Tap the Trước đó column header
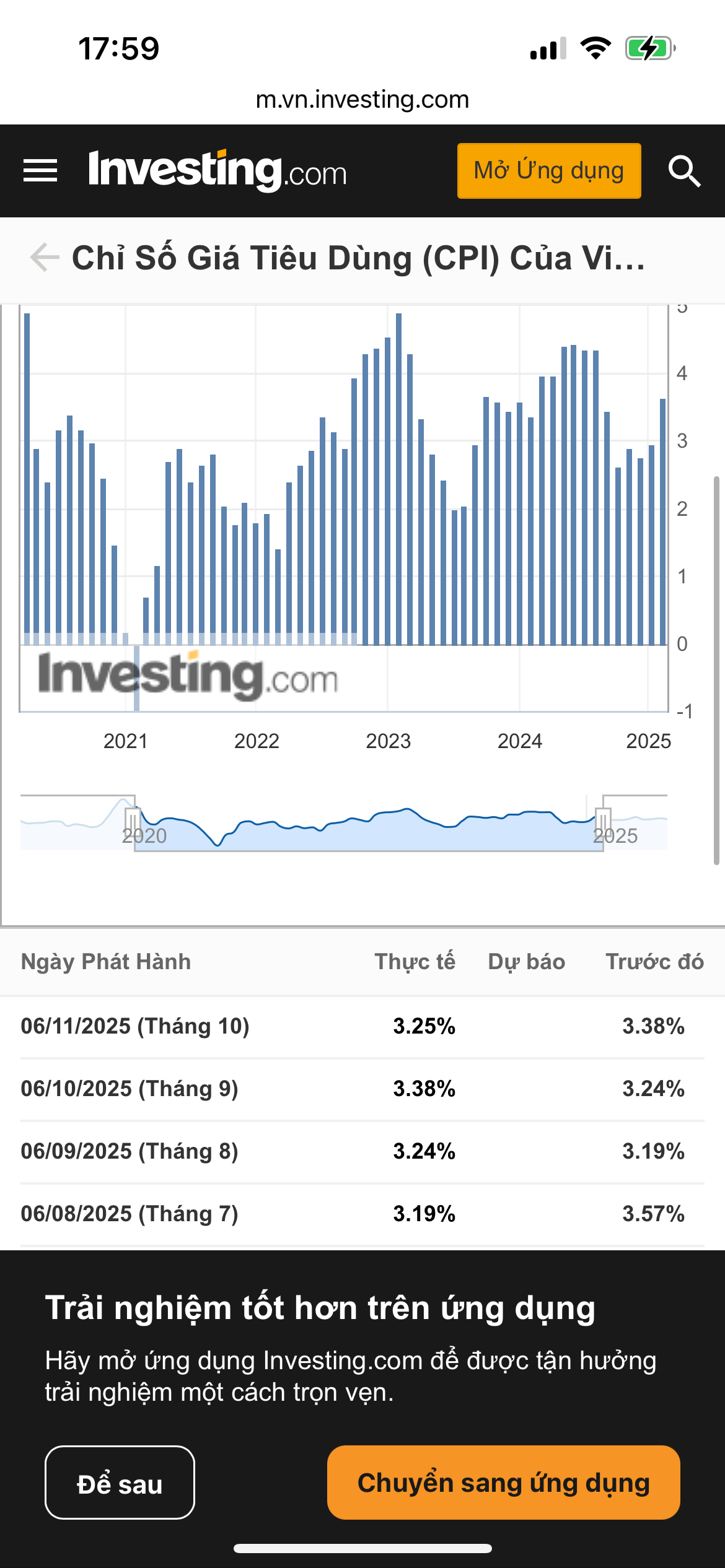The height and width of the screenshot is (1568, 725). pos(654,962)
